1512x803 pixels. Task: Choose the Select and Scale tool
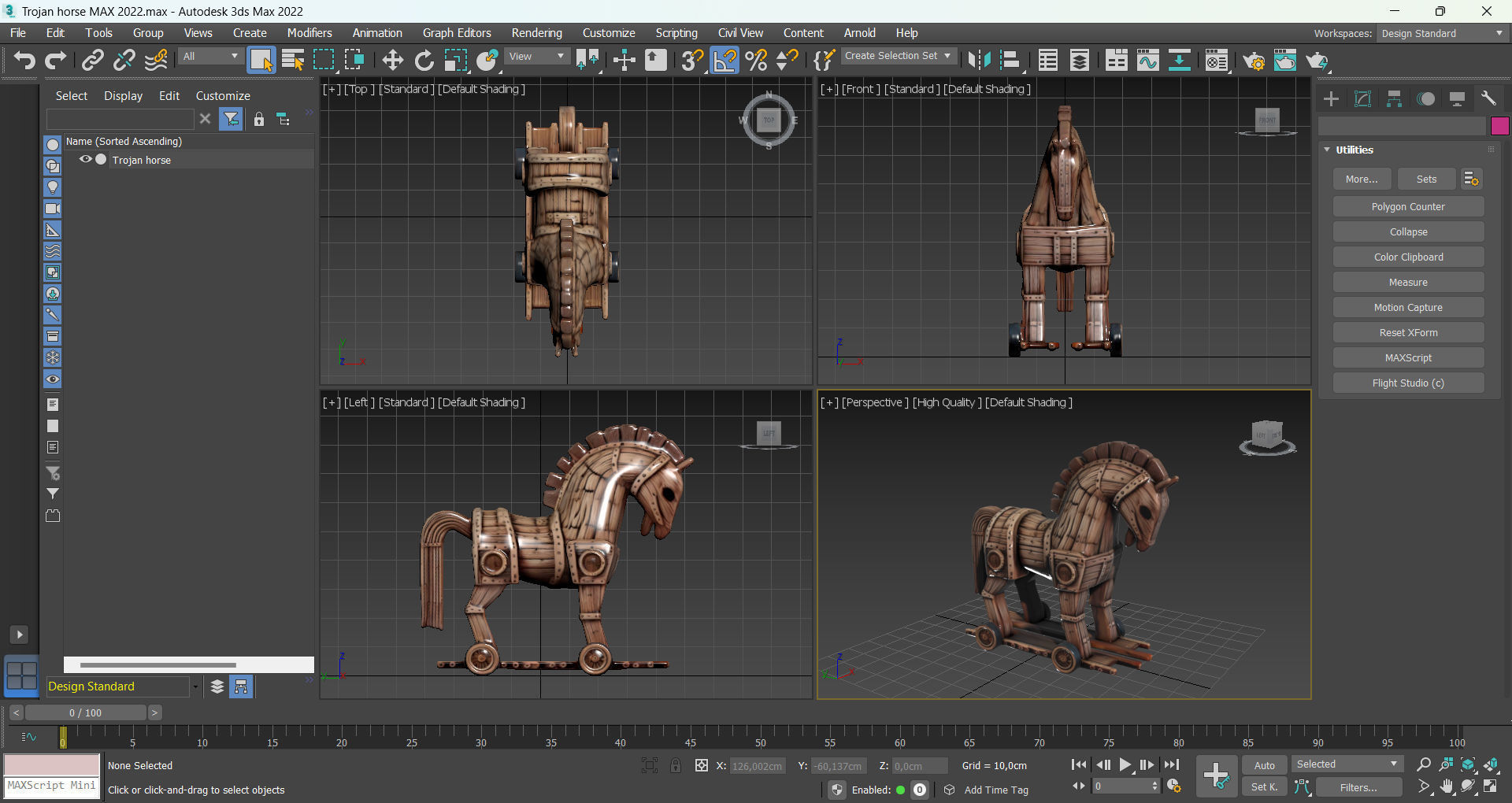point(456,60)
